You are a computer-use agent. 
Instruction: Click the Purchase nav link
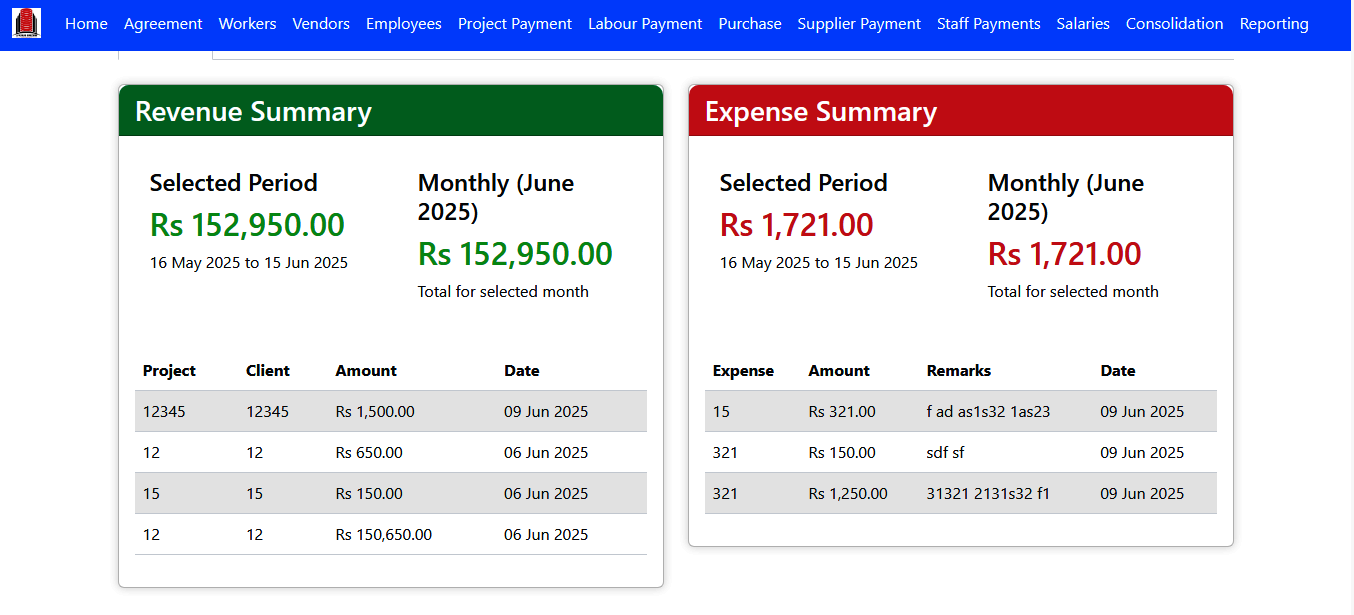[750, 24]
